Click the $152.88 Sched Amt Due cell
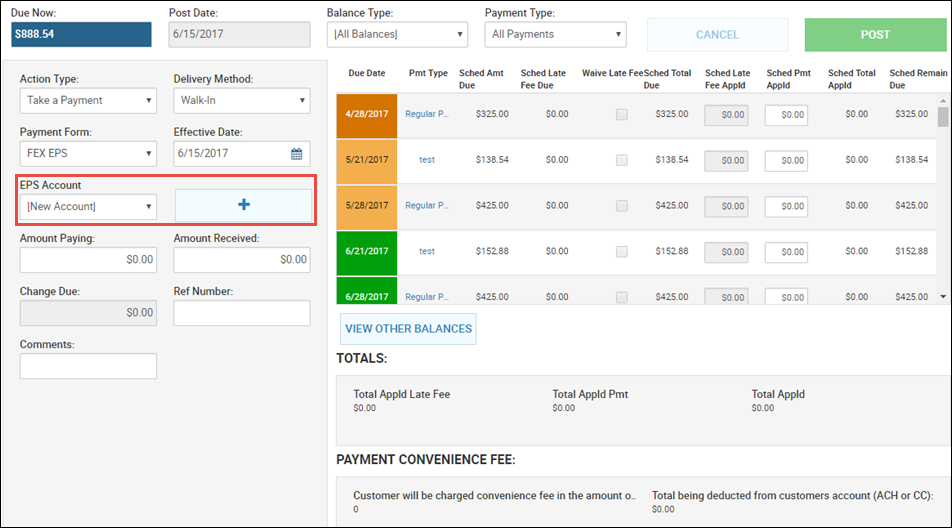This screenshot has width=952, height=528. [492, 251]
